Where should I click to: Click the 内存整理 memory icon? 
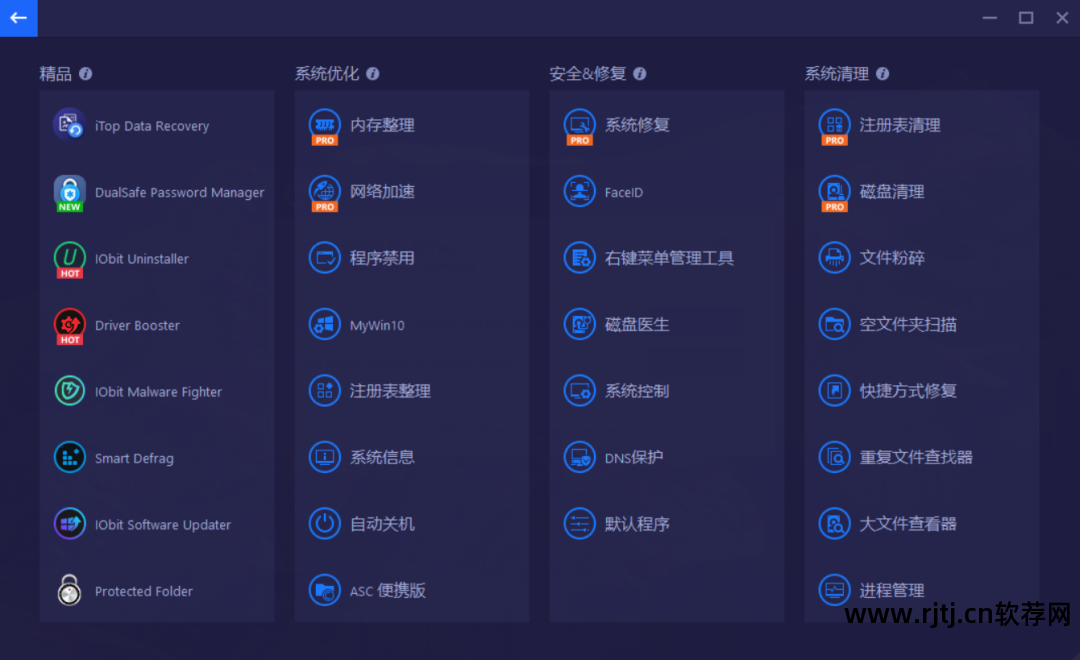(324, 126)
